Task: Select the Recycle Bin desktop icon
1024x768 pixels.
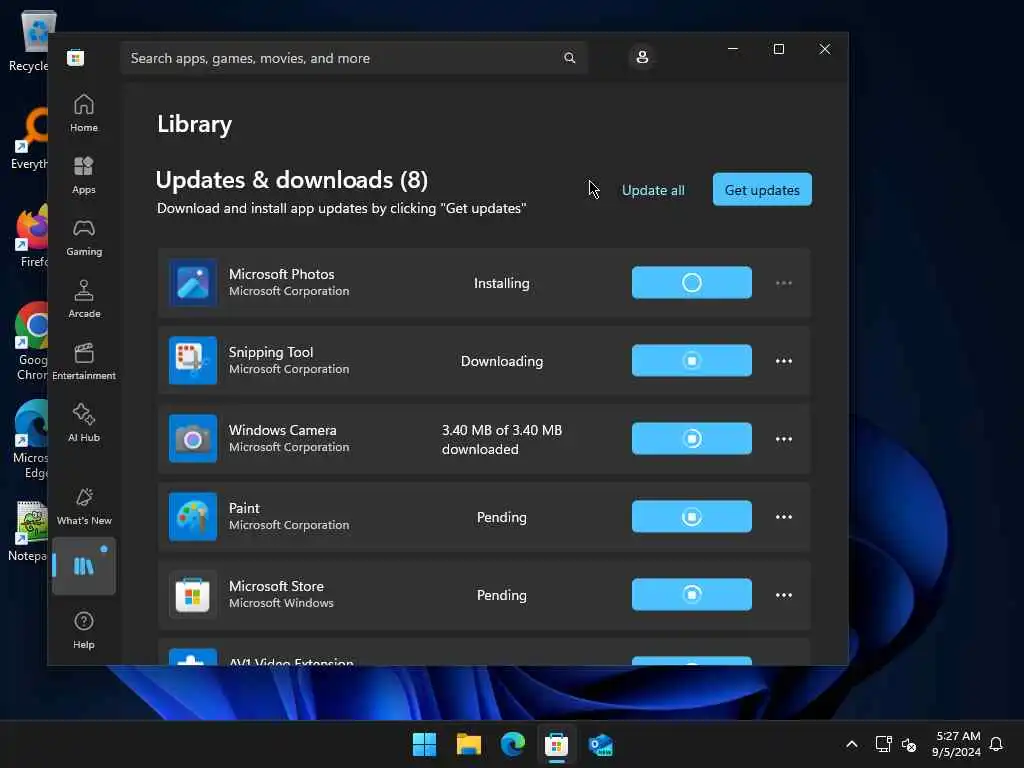Action: tap(30, 40)
